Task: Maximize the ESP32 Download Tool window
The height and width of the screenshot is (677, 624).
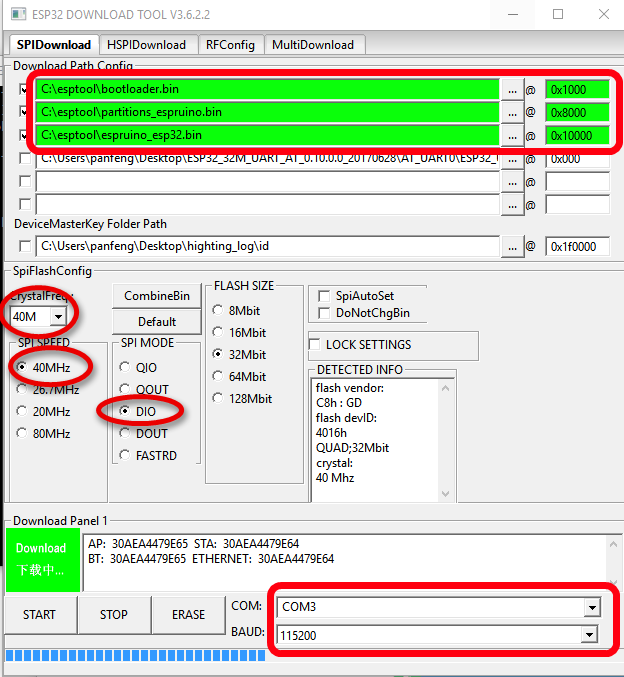Action: pos(558,14)
